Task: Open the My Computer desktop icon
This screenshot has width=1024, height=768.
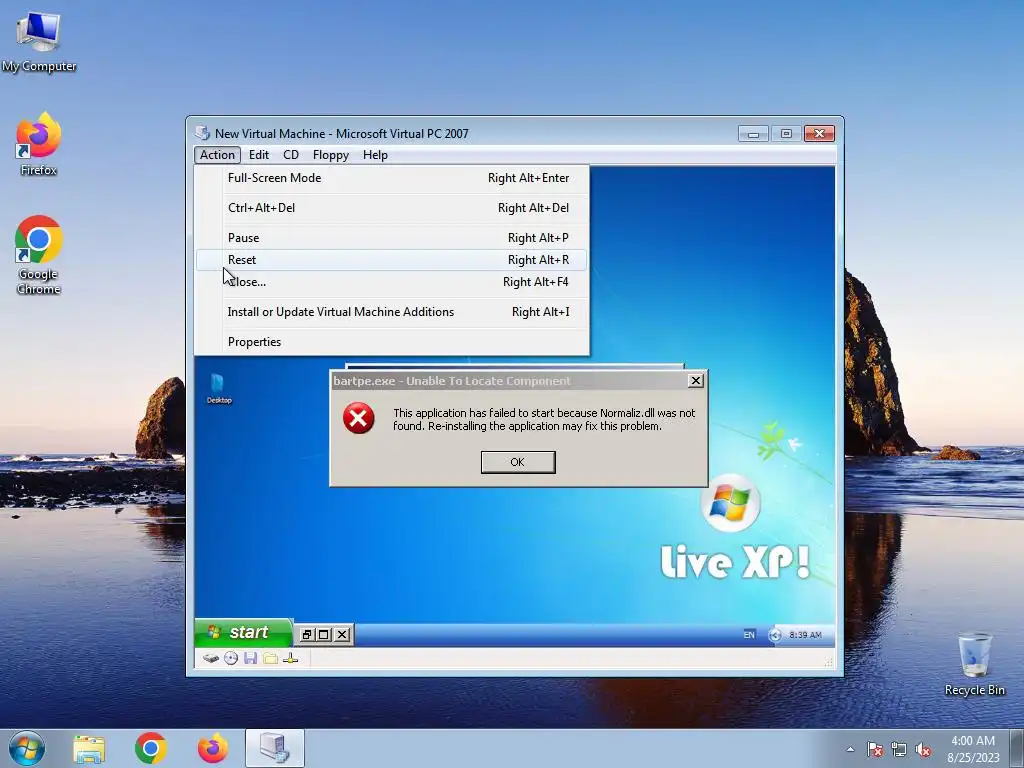Action: point(39,41)
